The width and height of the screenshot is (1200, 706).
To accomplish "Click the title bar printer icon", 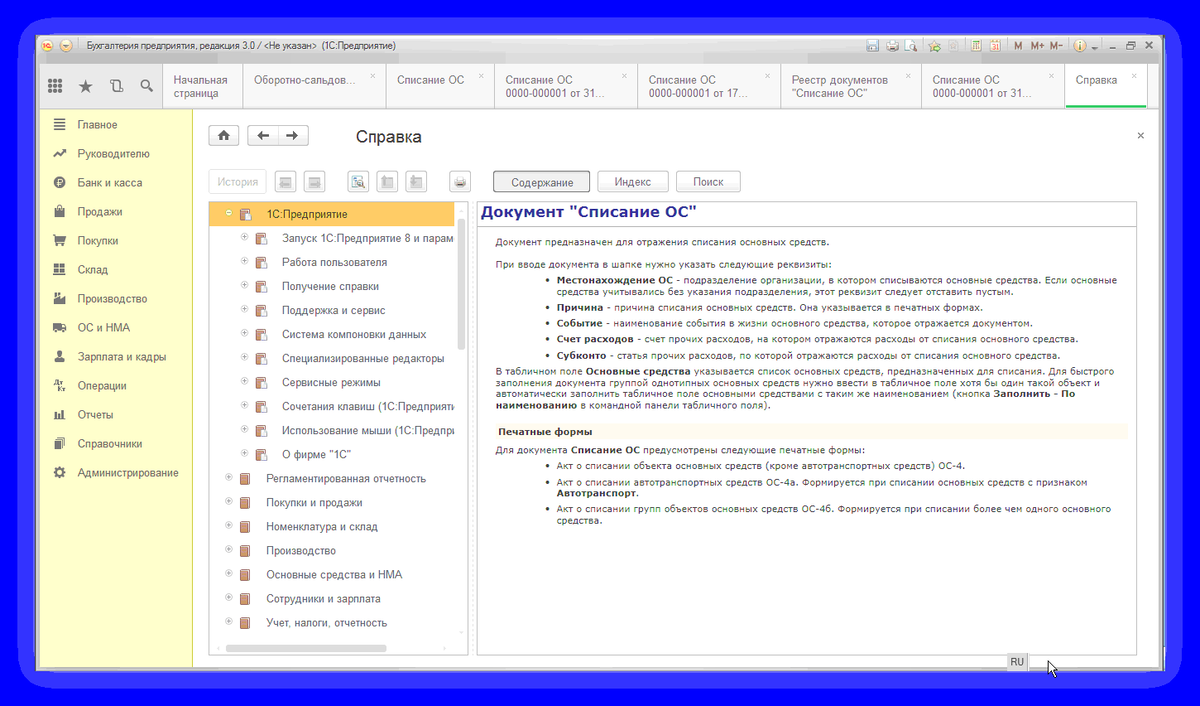I will click(891, 46).
